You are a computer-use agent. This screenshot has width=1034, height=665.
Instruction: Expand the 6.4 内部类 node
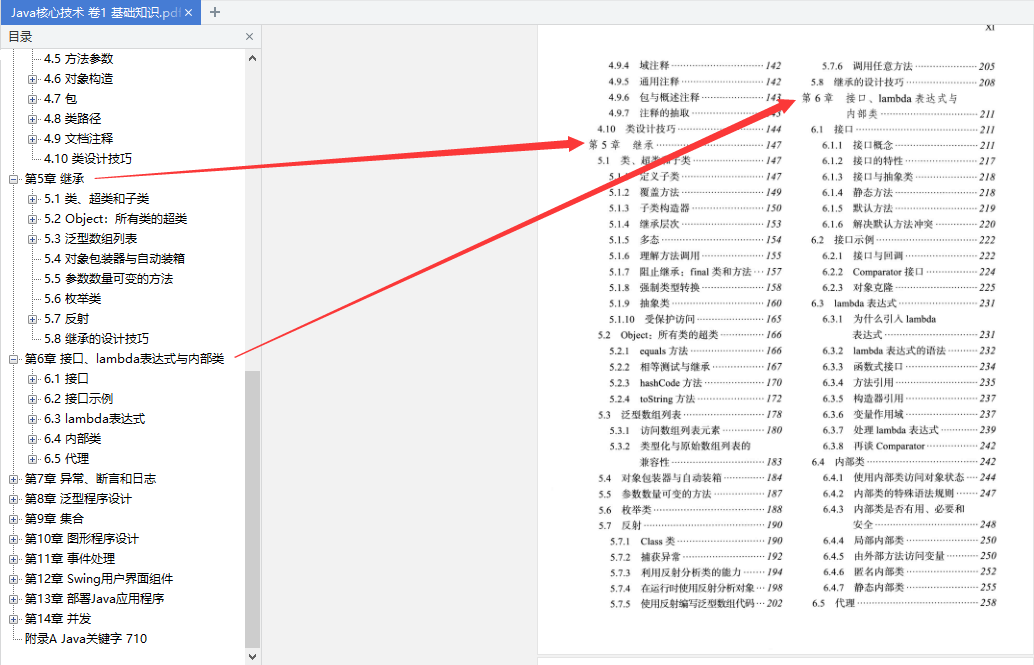pyautogui.click(x=32, y=439)
